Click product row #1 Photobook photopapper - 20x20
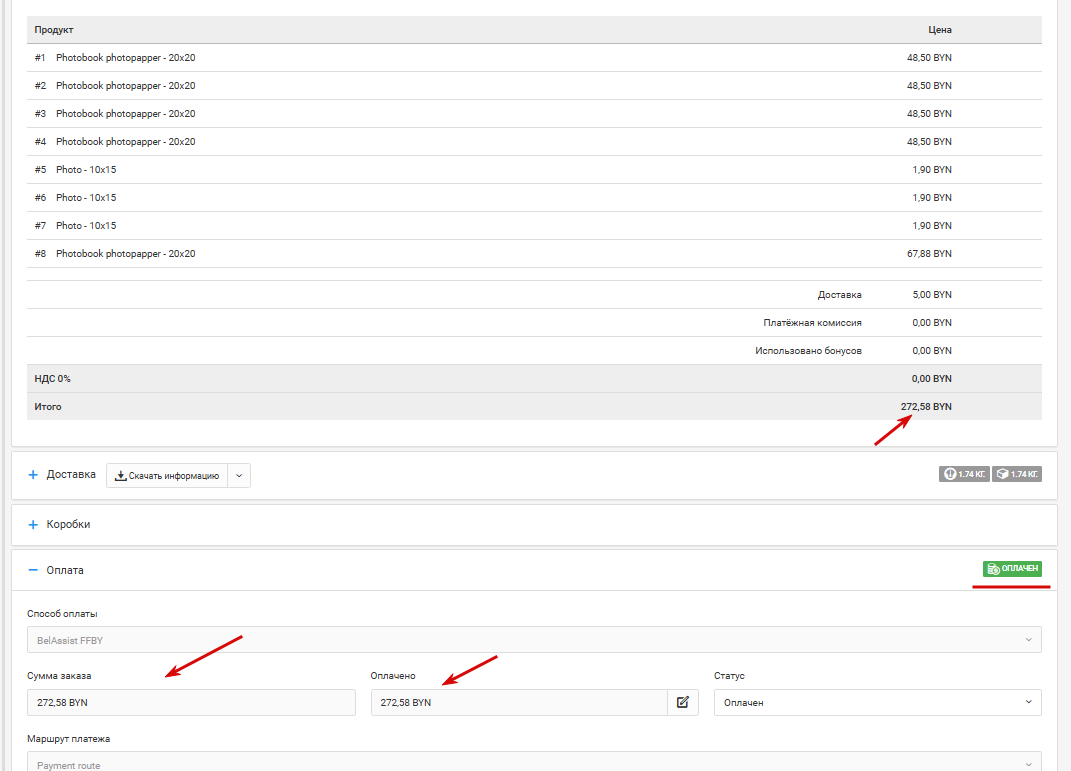The height and width of the screenshot is (771, 1071). [x=534, y=58]
